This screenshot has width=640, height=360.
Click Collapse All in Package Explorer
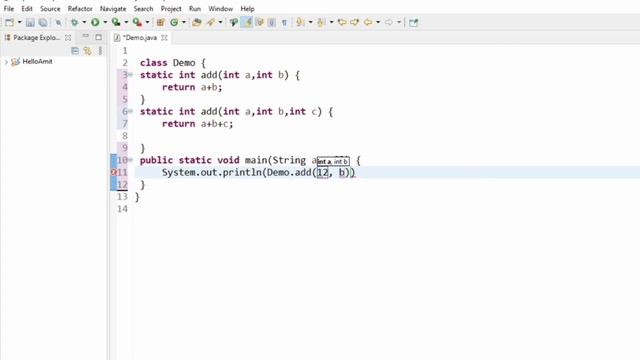click(75, 51)
